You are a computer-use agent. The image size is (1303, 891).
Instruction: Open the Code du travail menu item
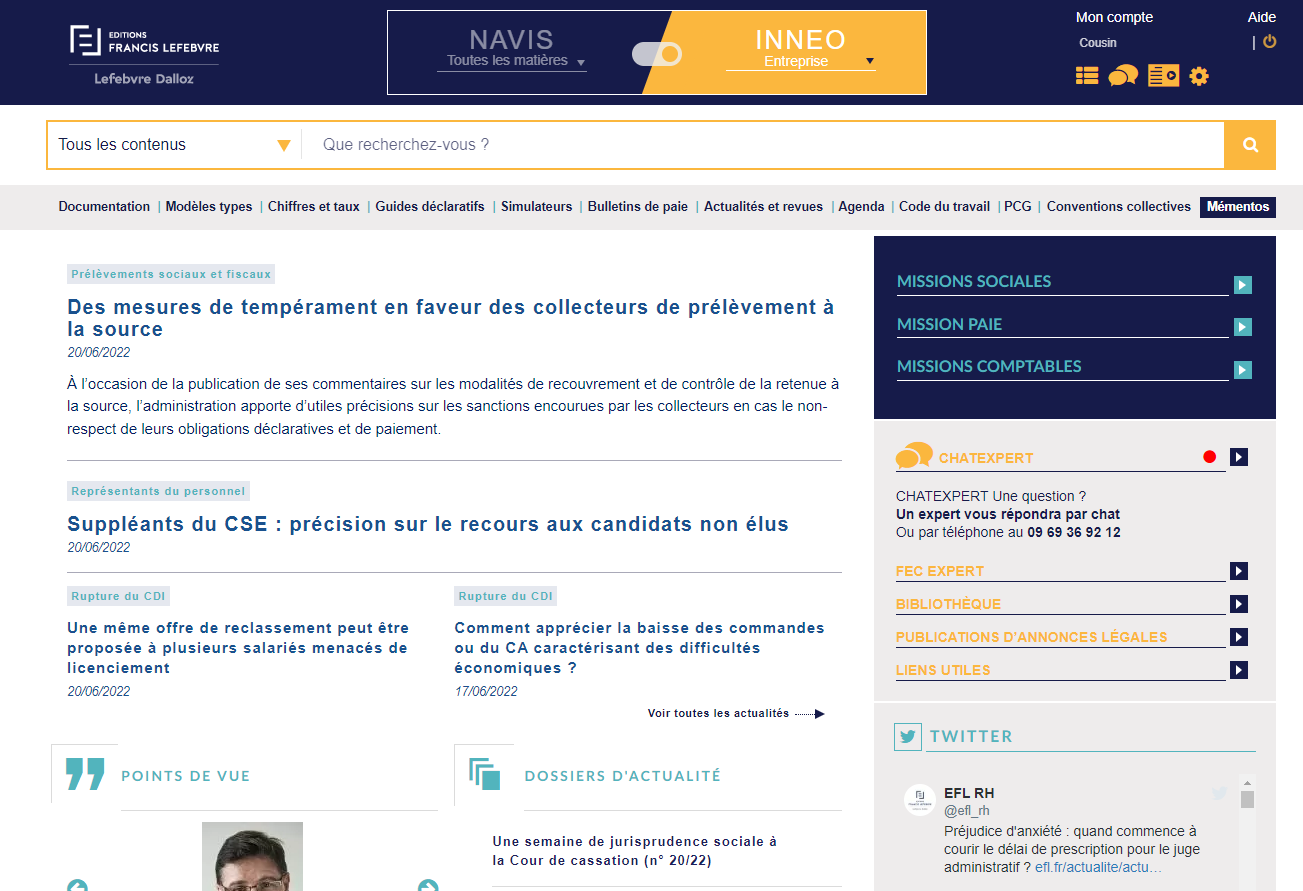[944, 207]
